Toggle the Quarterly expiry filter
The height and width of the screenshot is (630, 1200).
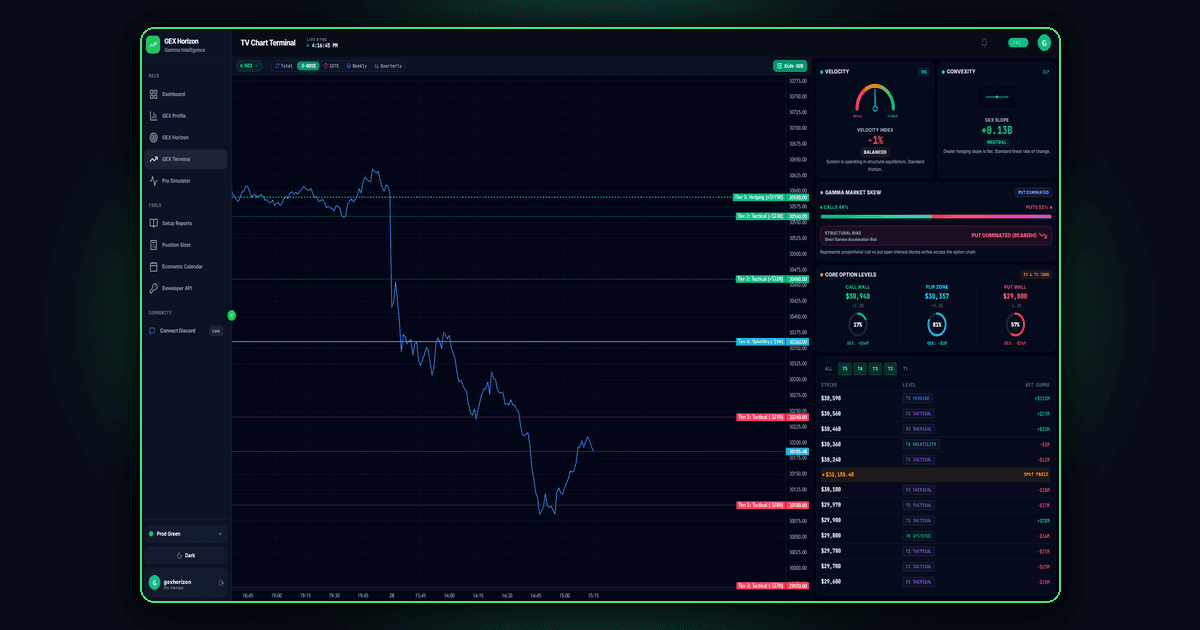click(x=388, y=66)
